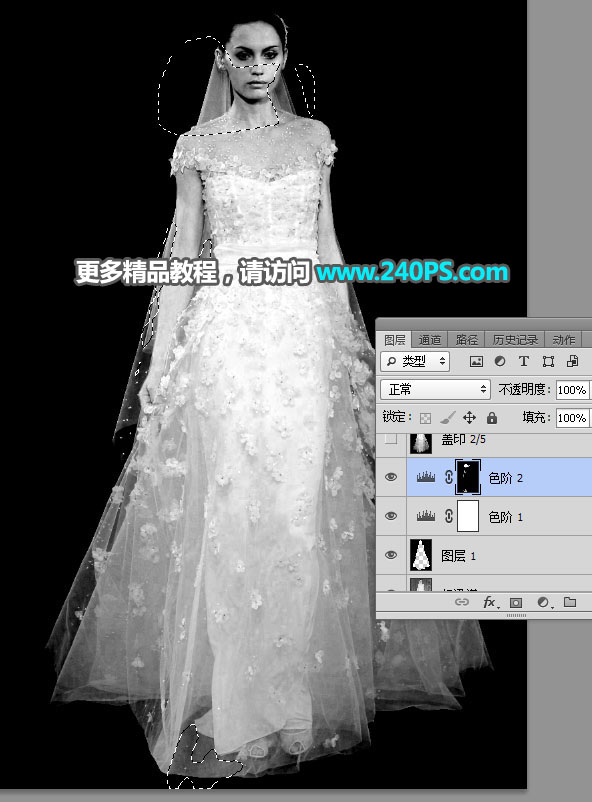The height and width of the screenshot is (802, 592).
Task: Add layer mask button
Action: click(x=516, y=603)
